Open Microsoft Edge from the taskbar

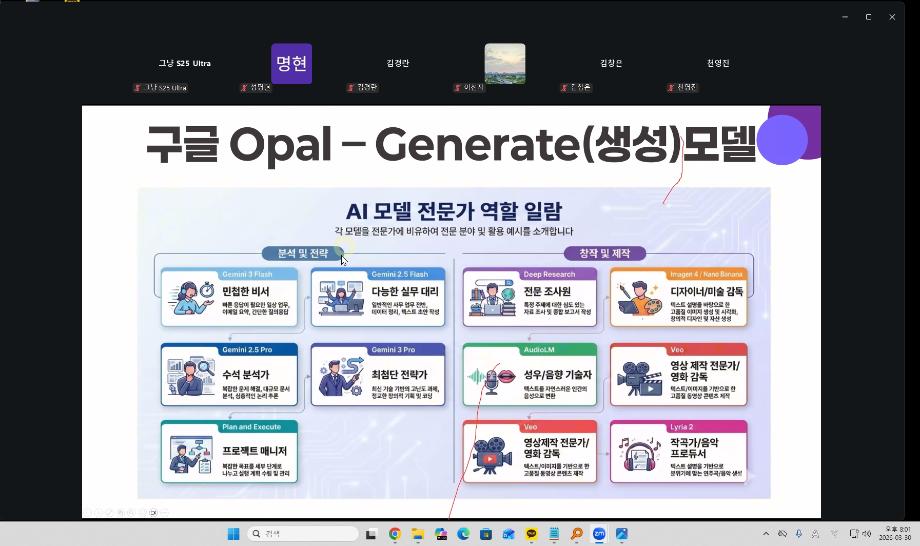(462, 534)
